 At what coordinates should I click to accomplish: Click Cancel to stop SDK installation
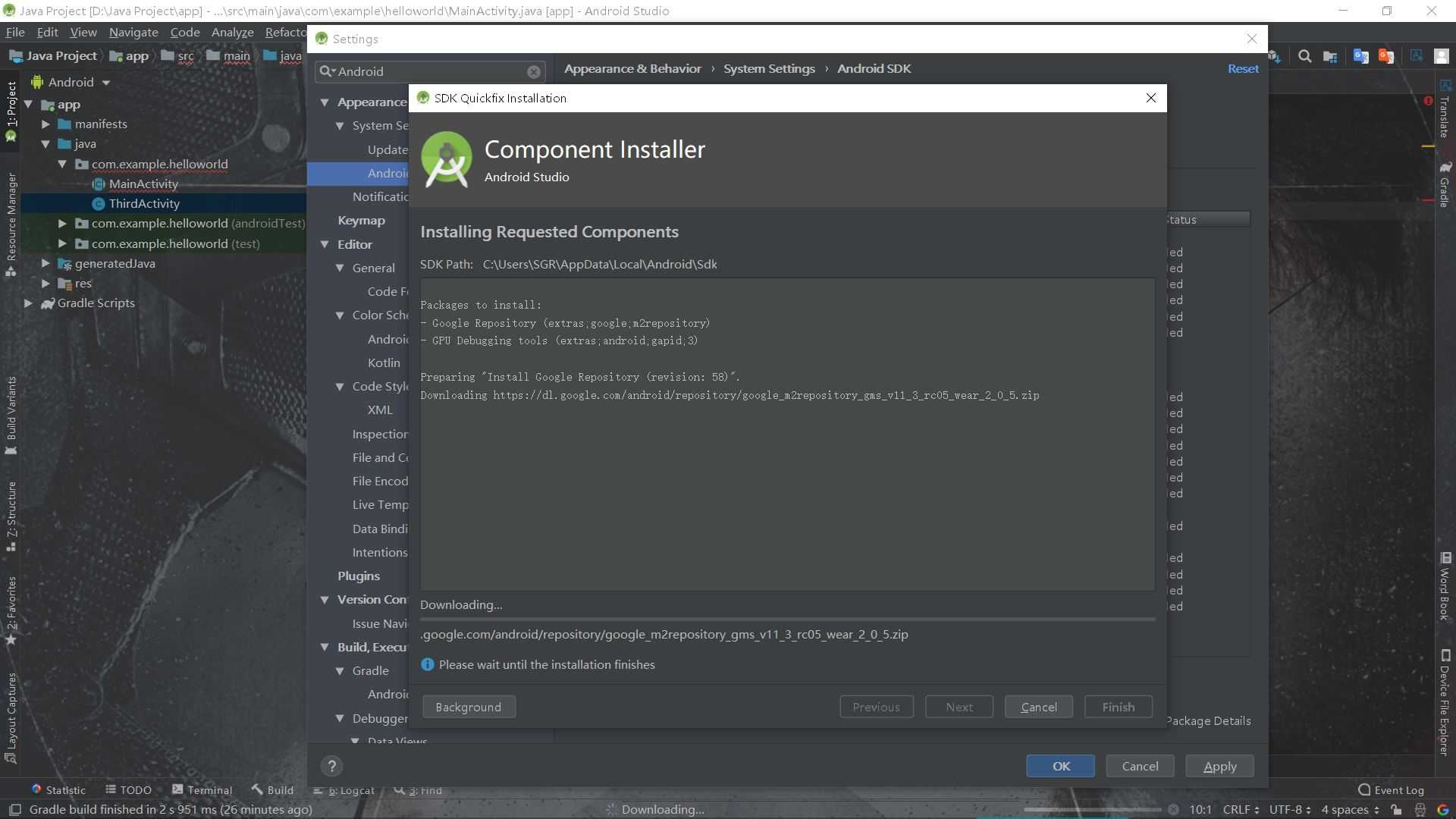tap(1038, 707)
